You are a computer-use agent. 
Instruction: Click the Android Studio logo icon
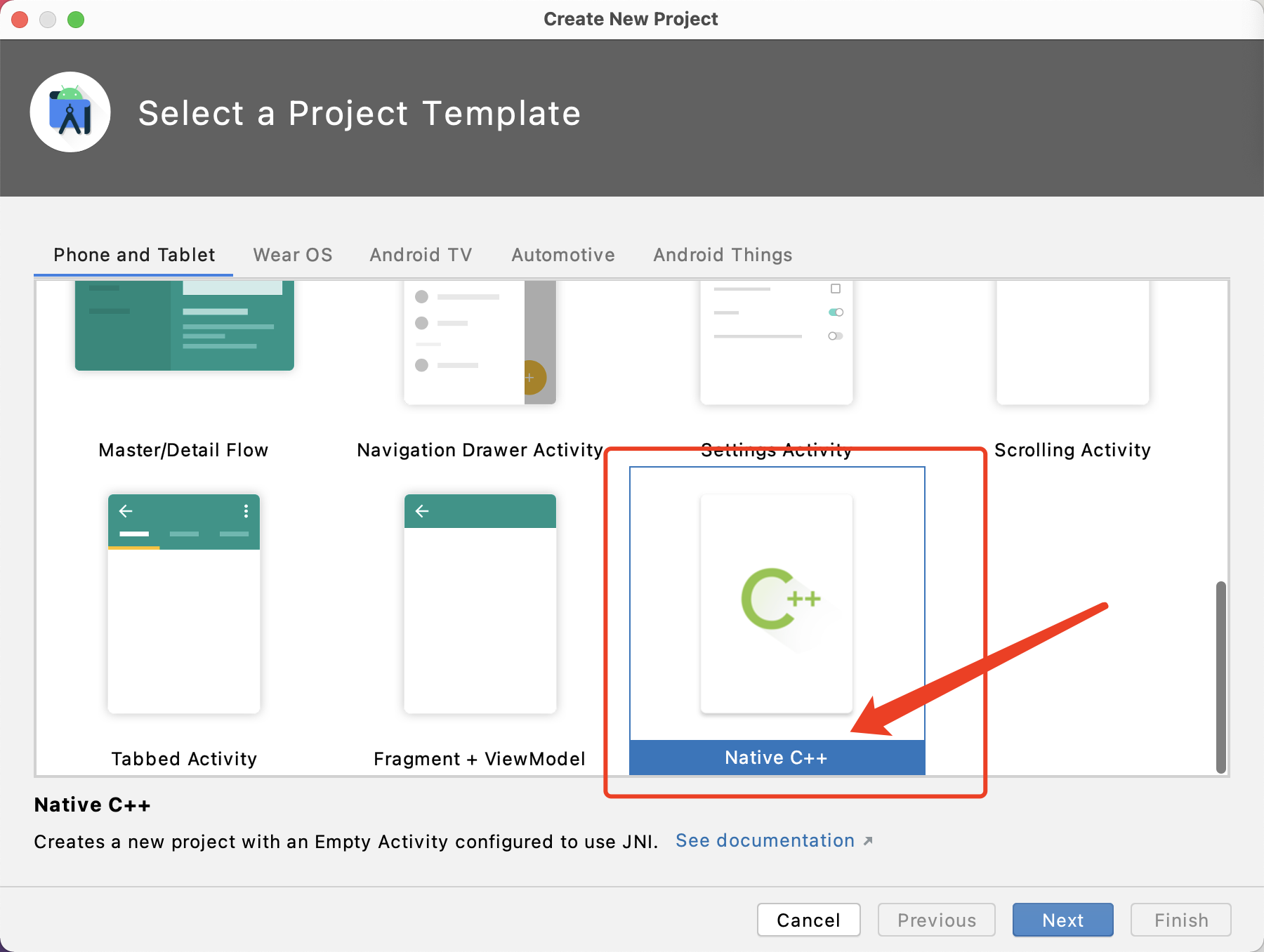tap(70, 112)
